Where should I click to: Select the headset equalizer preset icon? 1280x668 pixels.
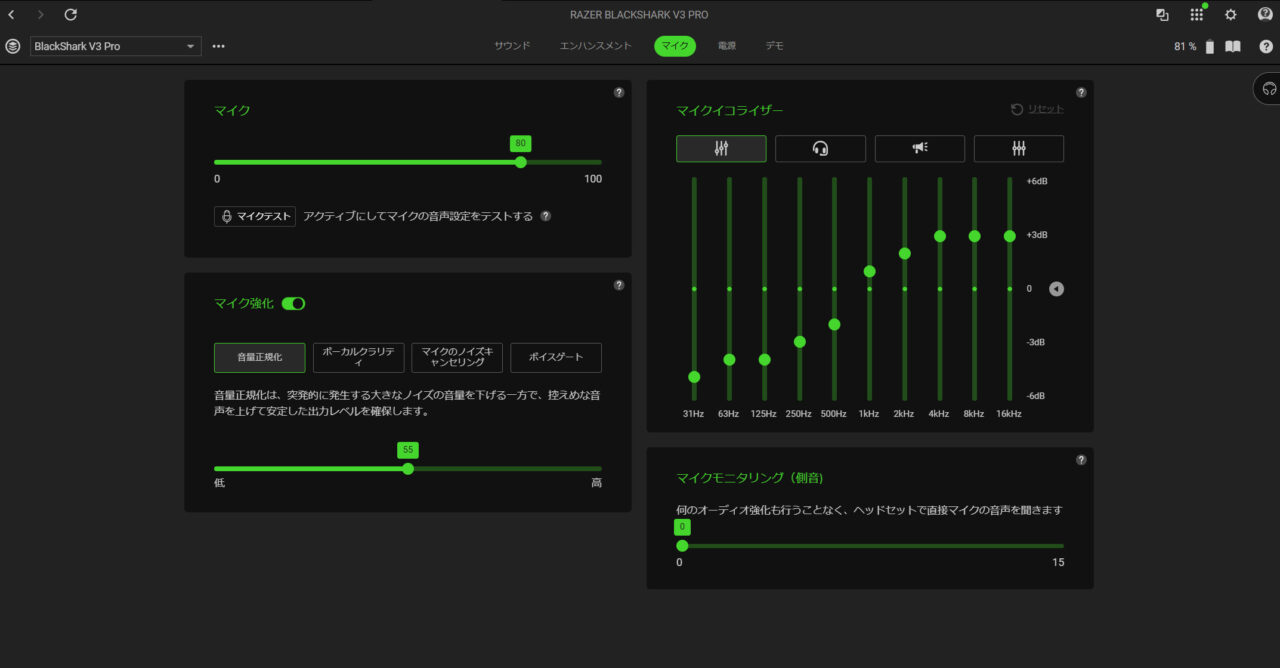(820, 148)
